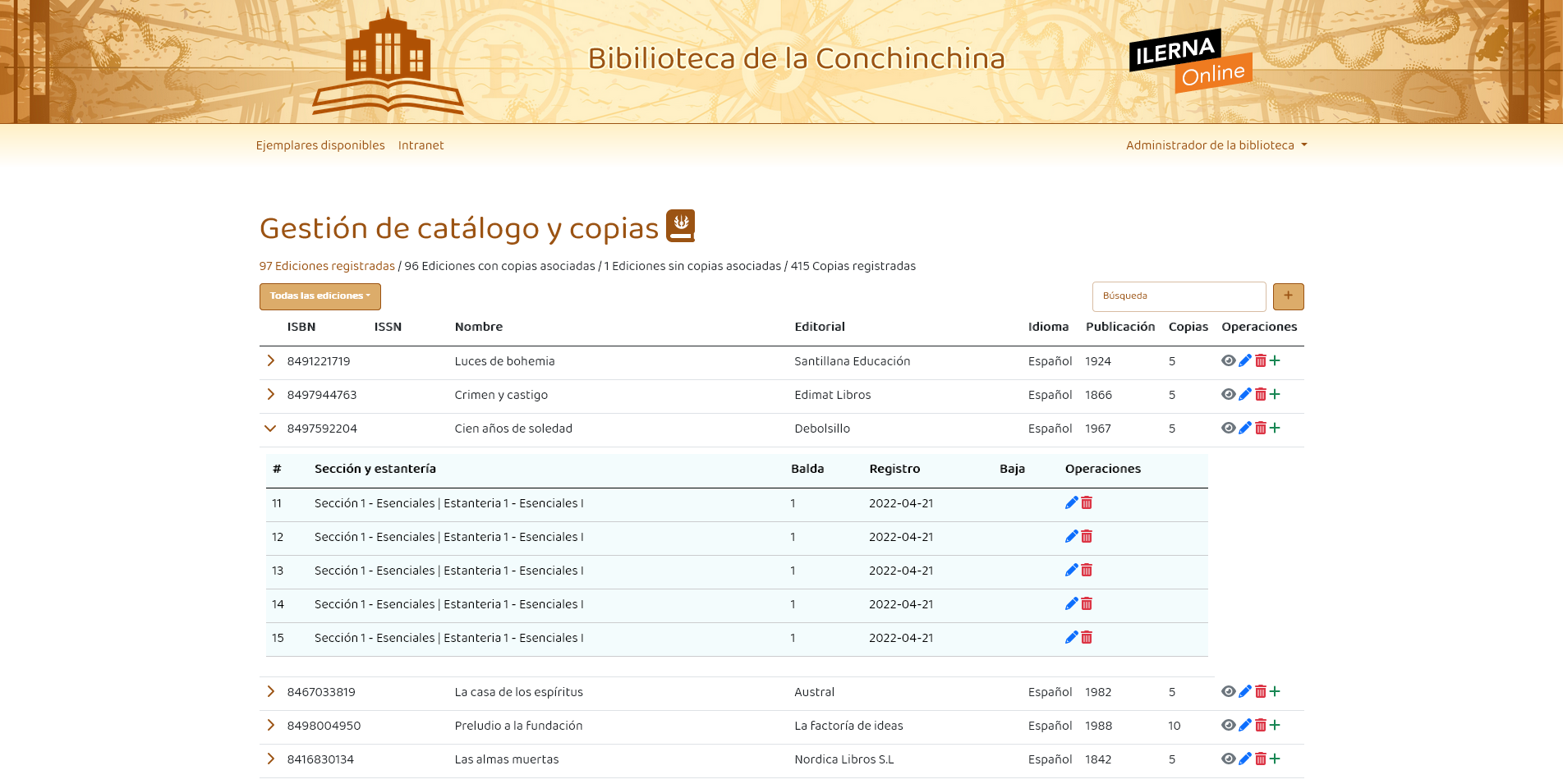The width and height of the screenshot is (1563, 784).
Task: Open the Ejemplares disponibles page
Action: click(320, 145)
